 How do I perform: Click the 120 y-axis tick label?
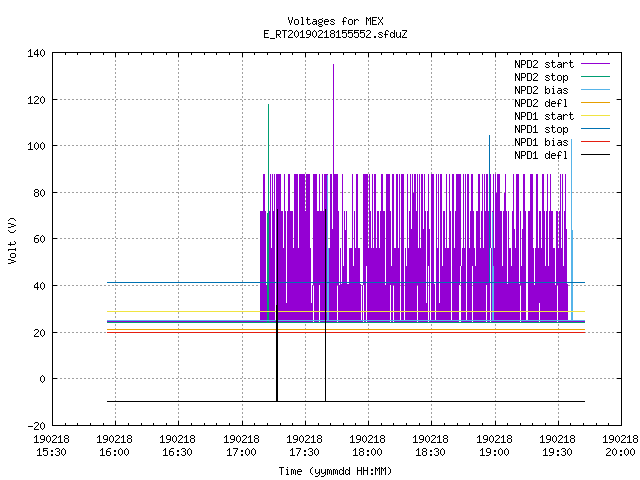36,100
